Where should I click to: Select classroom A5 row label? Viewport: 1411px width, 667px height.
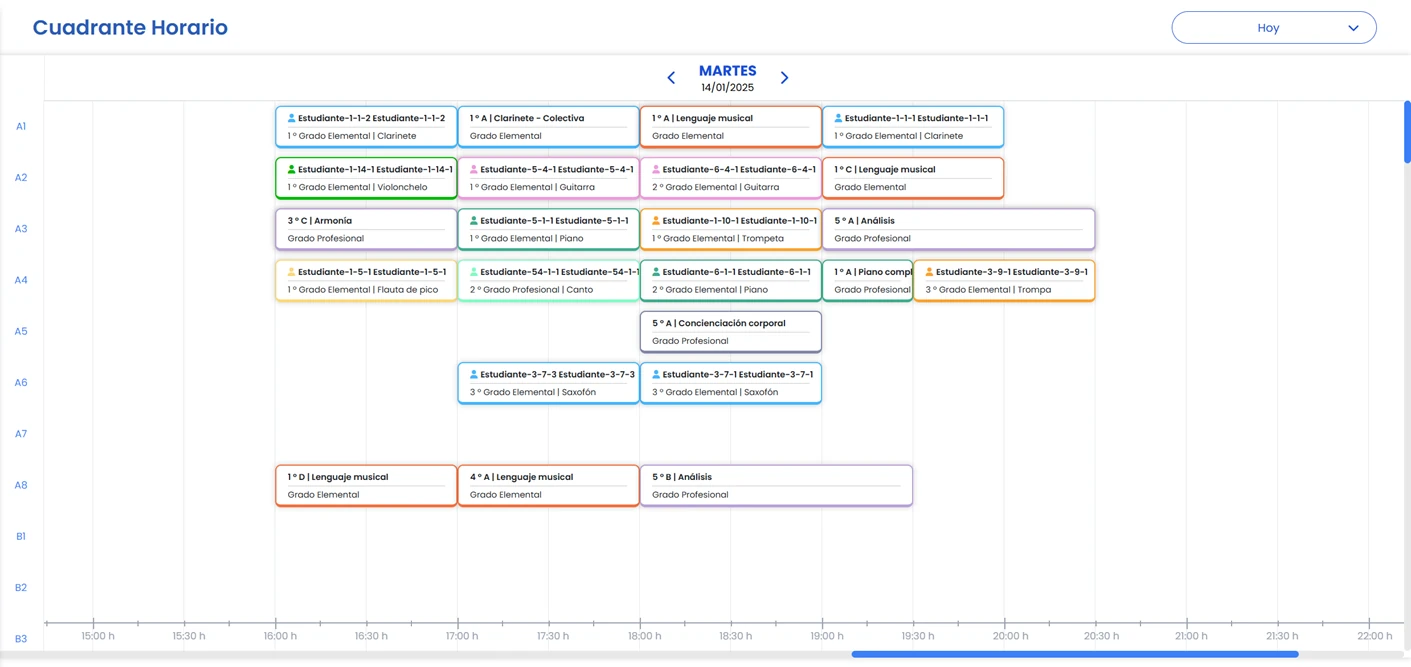coord(21,331)
